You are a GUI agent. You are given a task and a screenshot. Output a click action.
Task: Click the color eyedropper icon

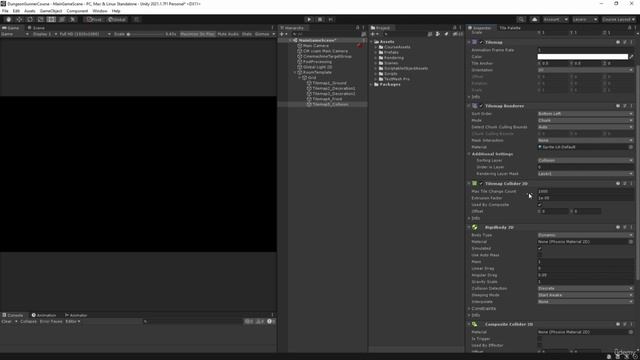(631, 57)
